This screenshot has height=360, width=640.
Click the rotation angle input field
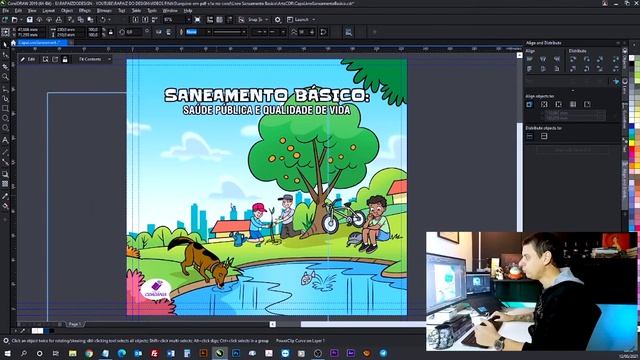[134, 32]
